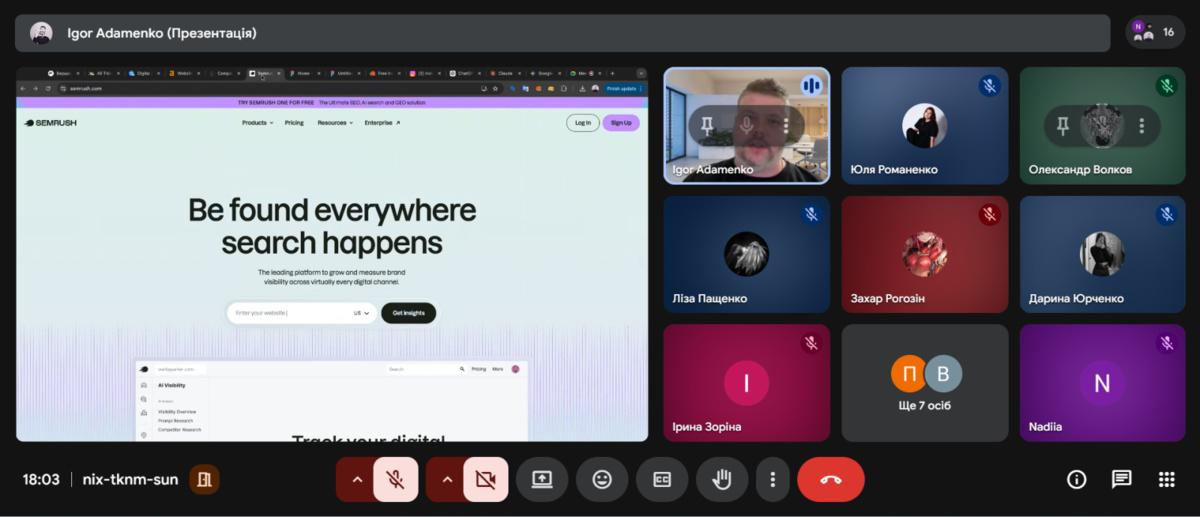The width and height of the screenshot is (1200, 517).
Task: Open the present screen option
Action: coord(542,479)
